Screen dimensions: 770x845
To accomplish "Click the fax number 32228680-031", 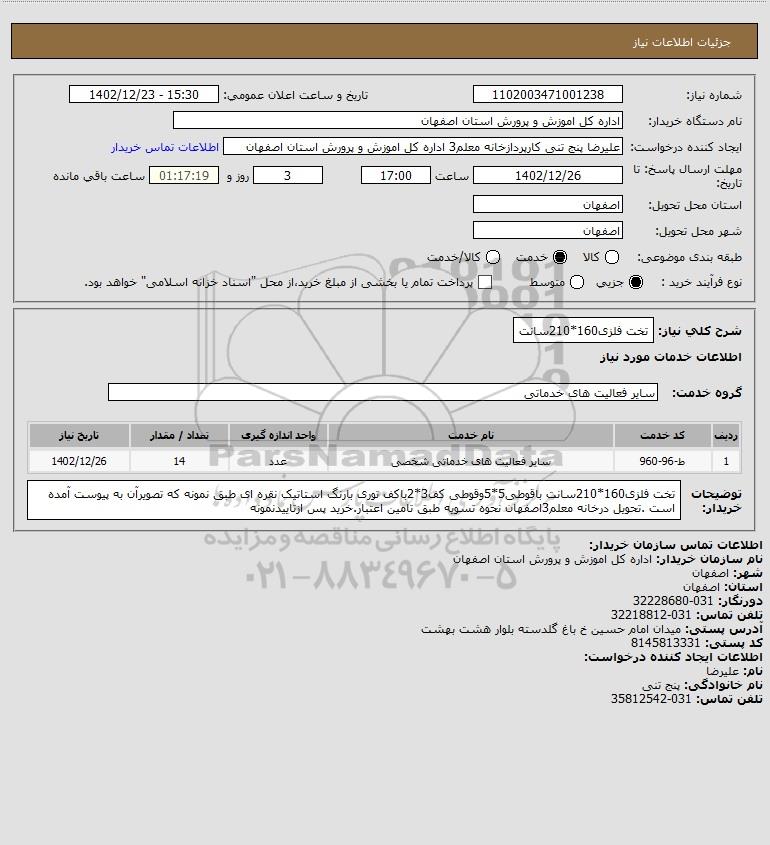I will click(x=673, y=600).
